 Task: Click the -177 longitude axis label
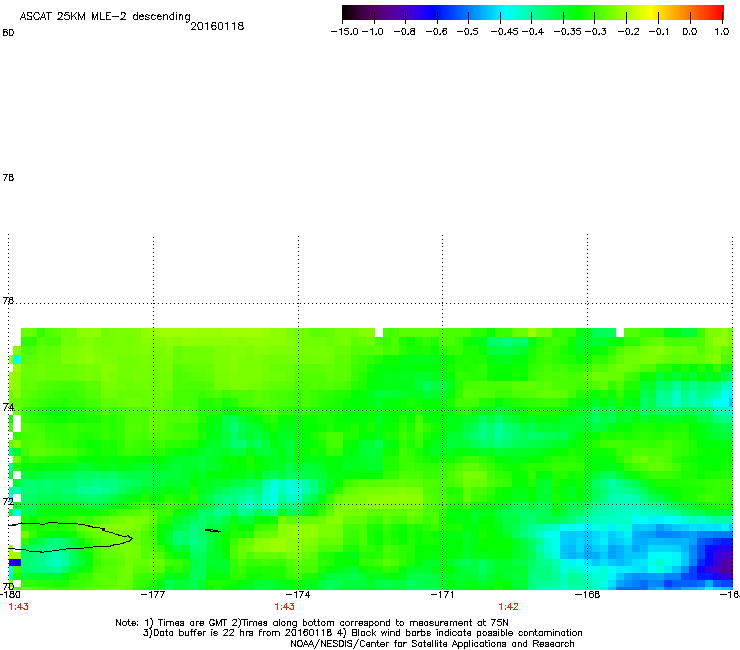tap(153, 595)
